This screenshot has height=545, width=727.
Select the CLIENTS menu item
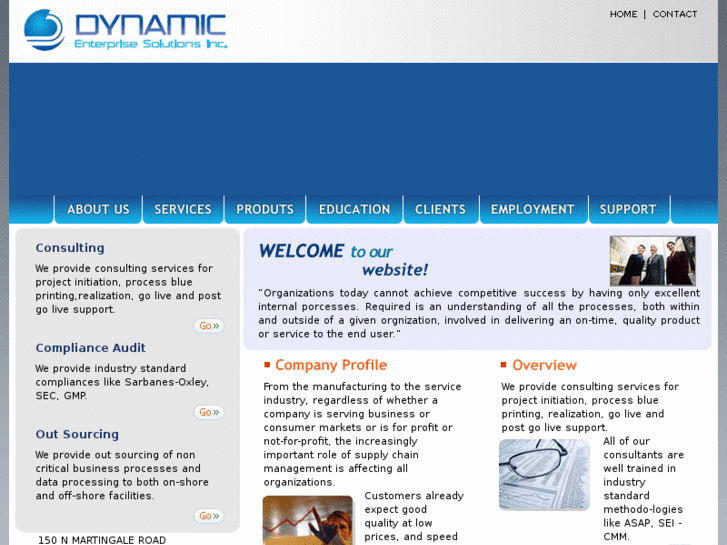click(440, 210)
